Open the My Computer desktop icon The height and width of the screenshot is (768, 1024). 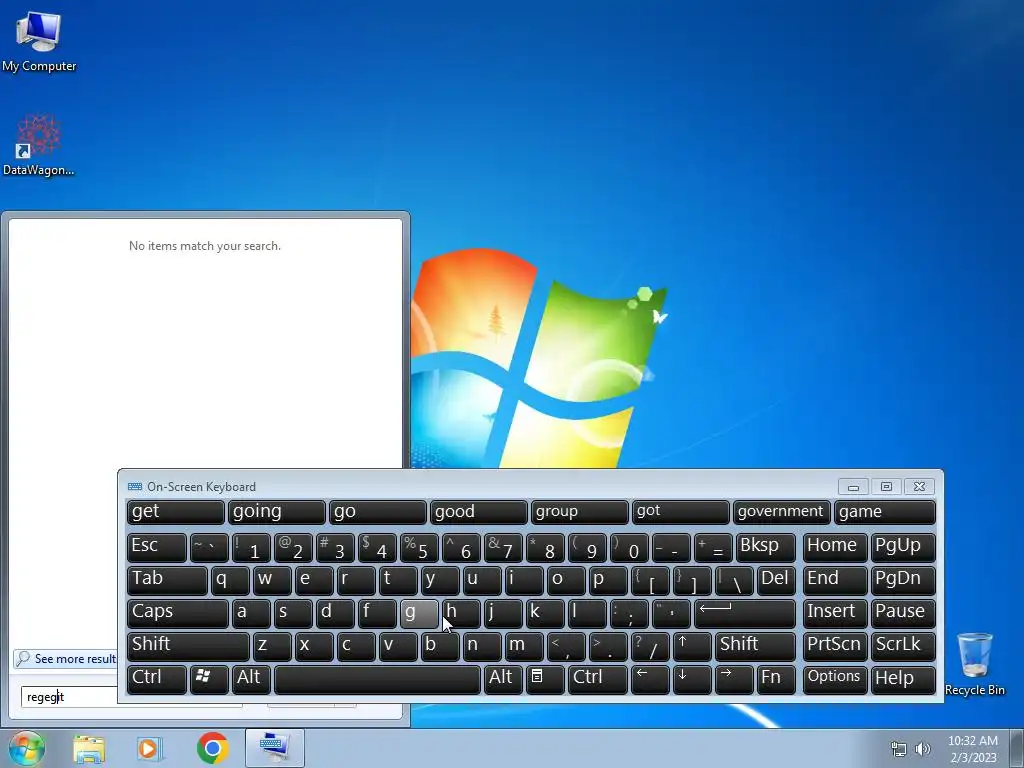39,42
